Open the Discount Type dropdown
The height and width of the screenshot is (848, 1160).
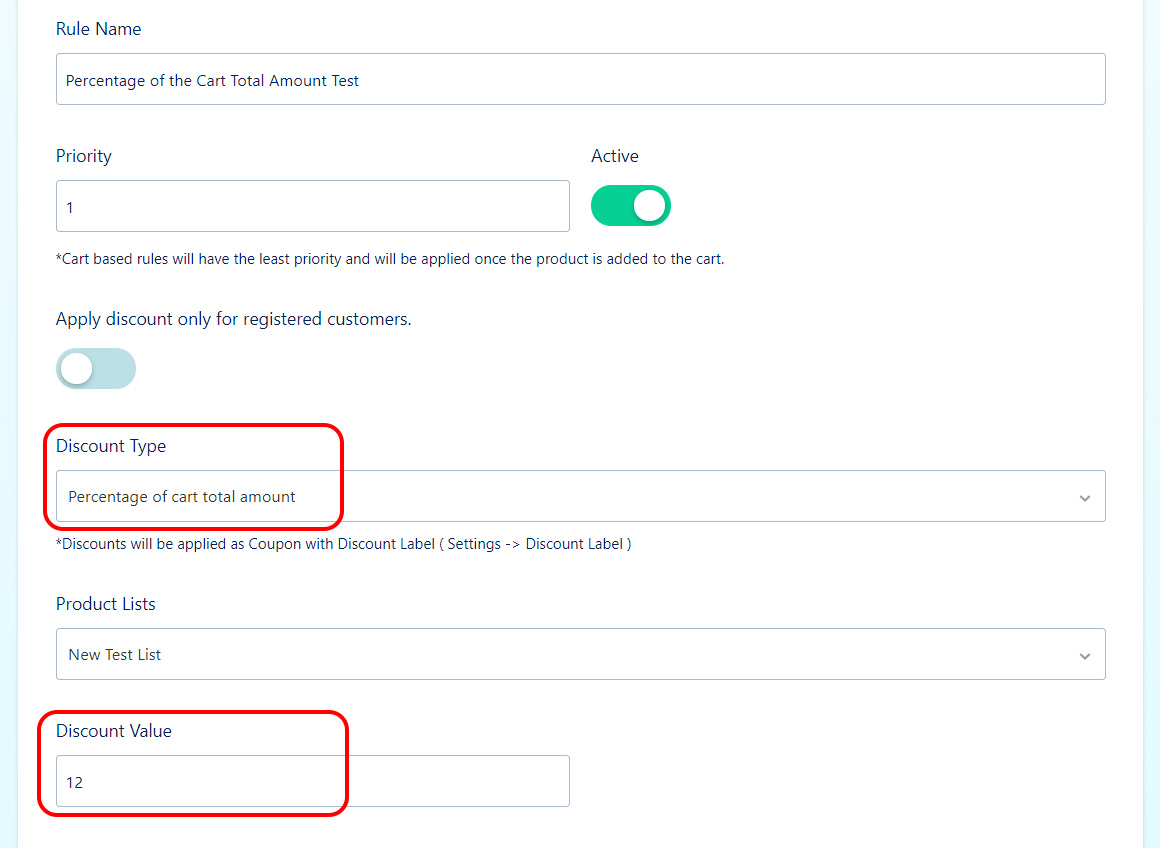tap(581, 497)
